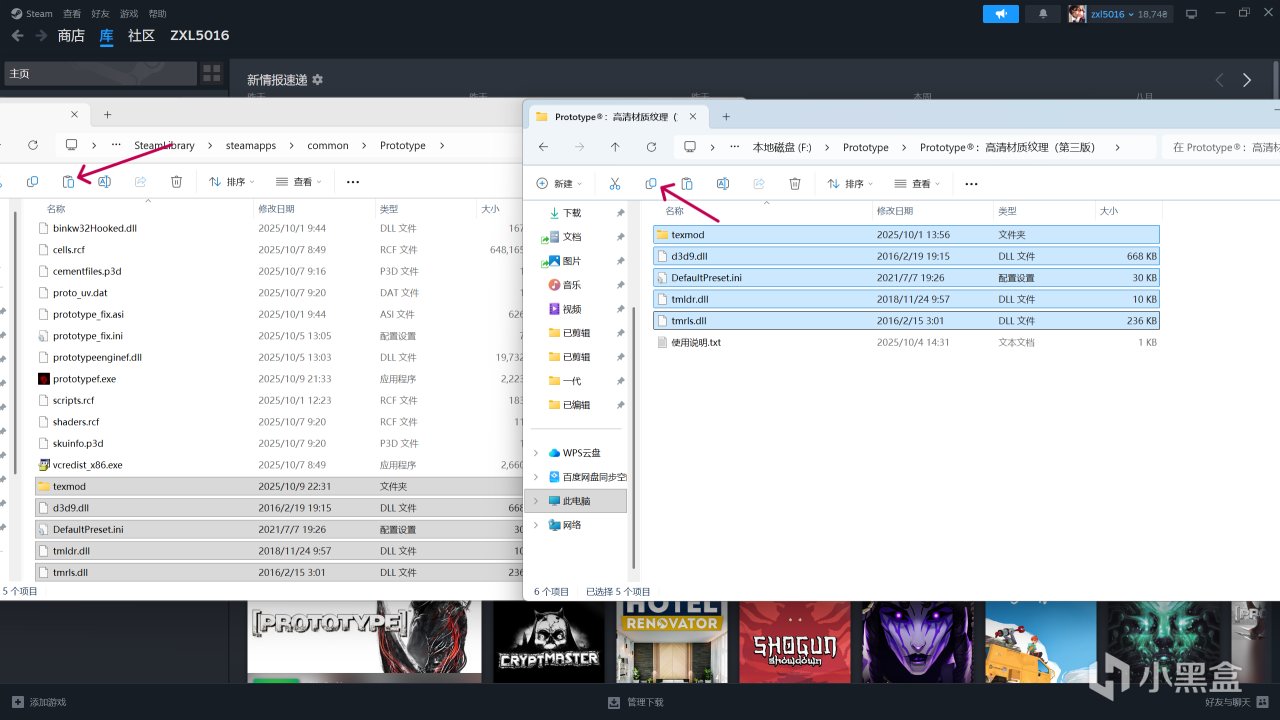The width and height of the screenshot is (1280, 720).
Task: Sort by the 名称 column in the left Explorer
Action: [56, 209]
